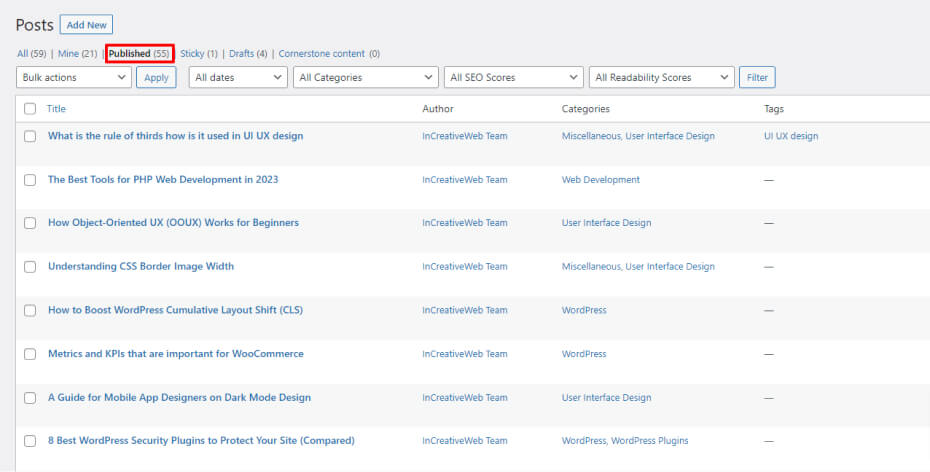The image size is (930, 472).
Task: Sort posts by the Title column header
Action: point(56,109)
